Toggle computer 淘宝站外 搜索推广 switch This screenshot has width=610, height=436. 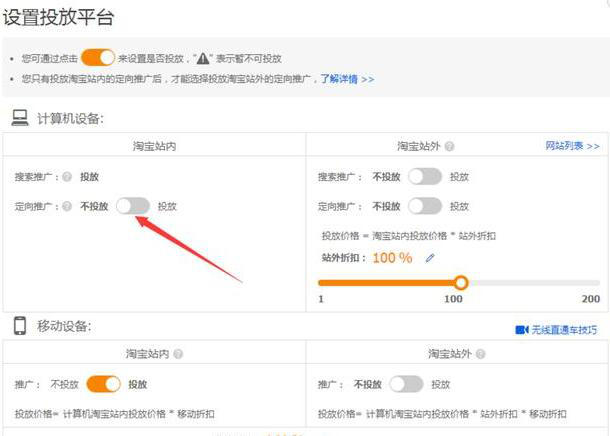point(425,177)
